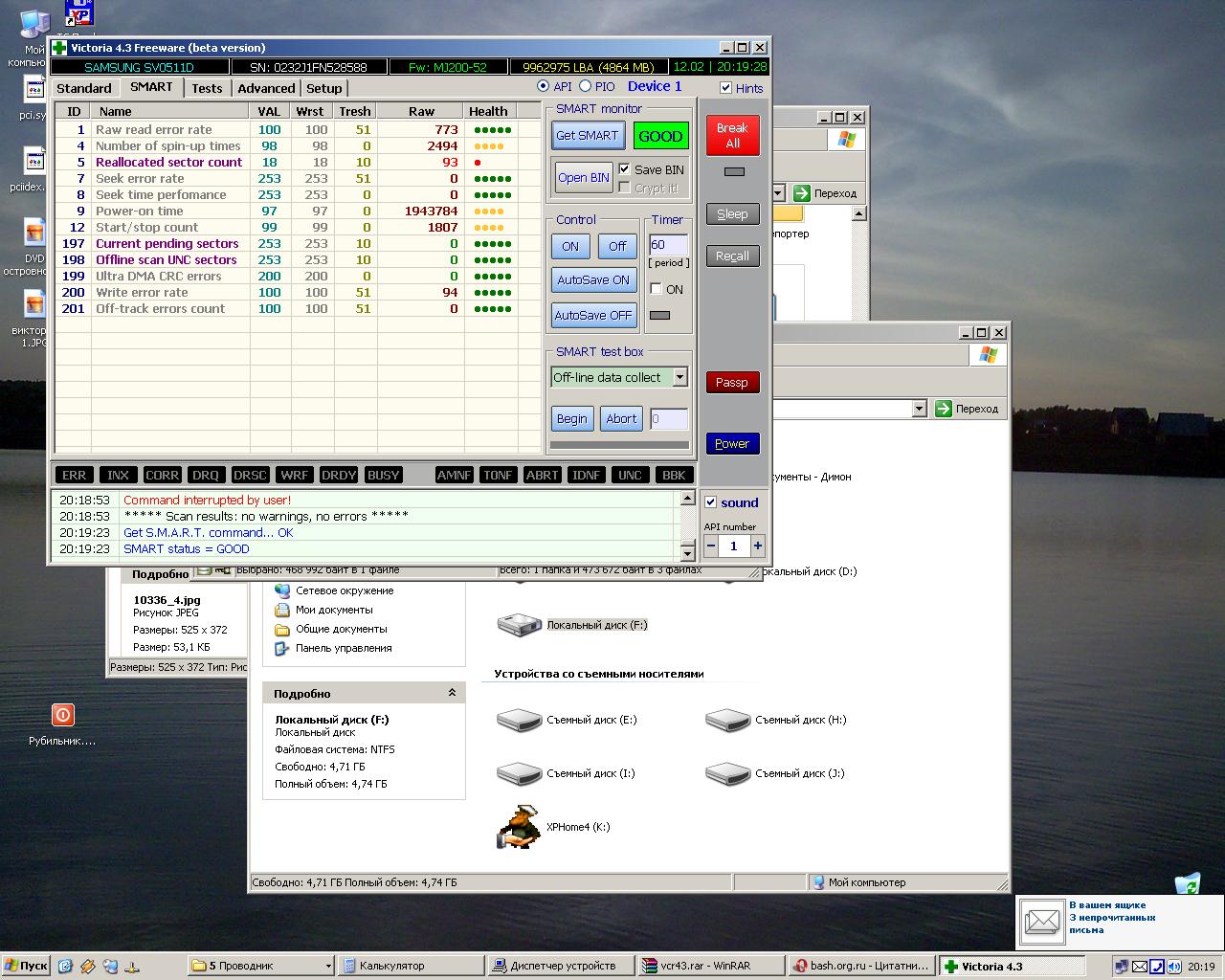Toggle the Save BIN checkbox
Viewport: 1225px width, 980px height.
coord(625,169)
